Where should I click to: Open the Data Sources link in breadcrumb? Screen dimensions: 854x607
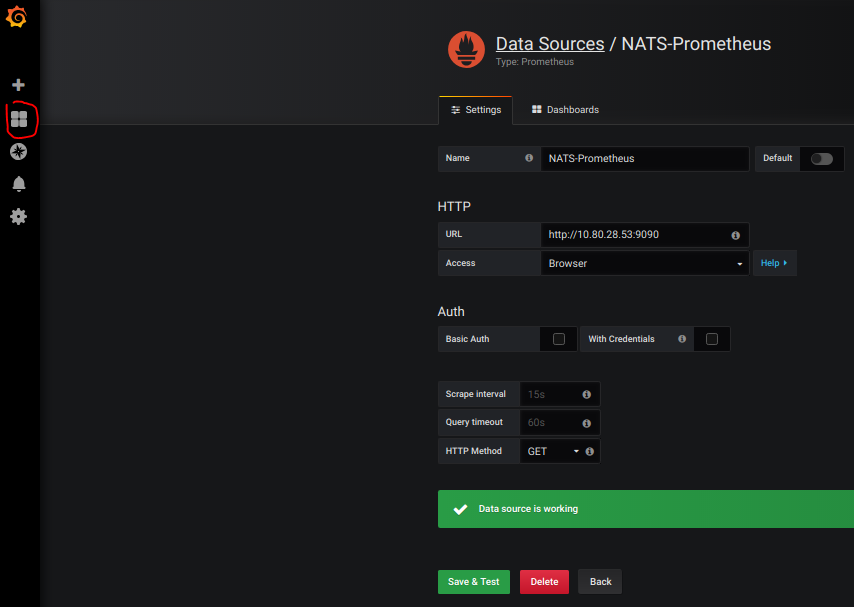coord(549,44)
